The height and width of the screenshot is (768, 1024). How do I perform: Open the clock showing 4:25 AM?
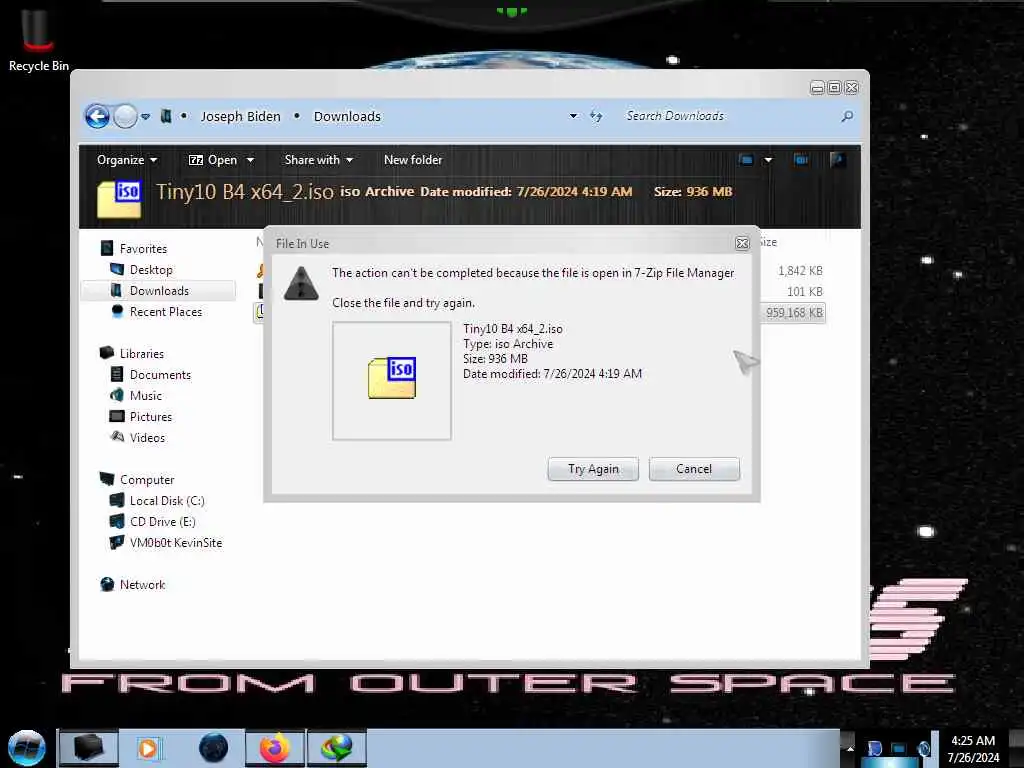coord(973,749)
